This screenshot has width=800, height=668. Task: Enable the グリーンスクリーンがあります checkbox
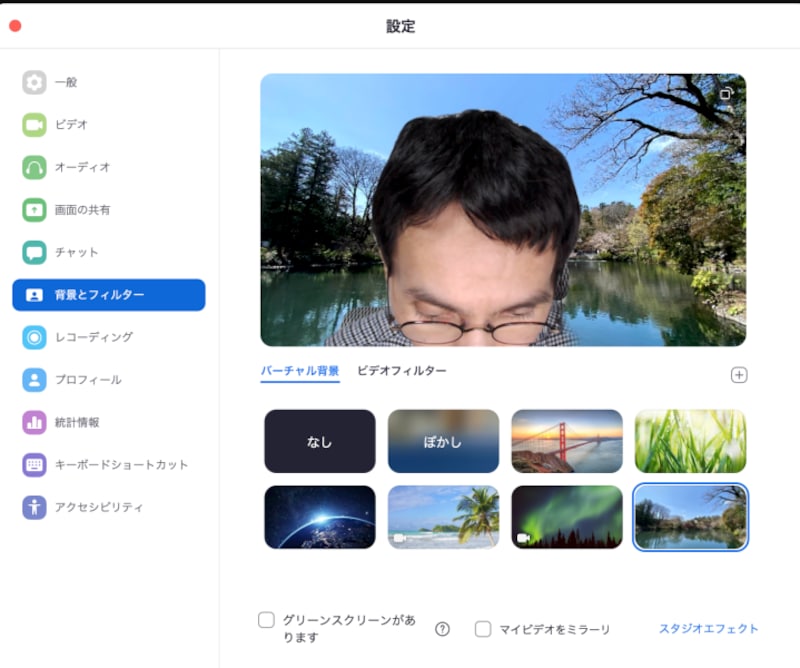[265, 620]
